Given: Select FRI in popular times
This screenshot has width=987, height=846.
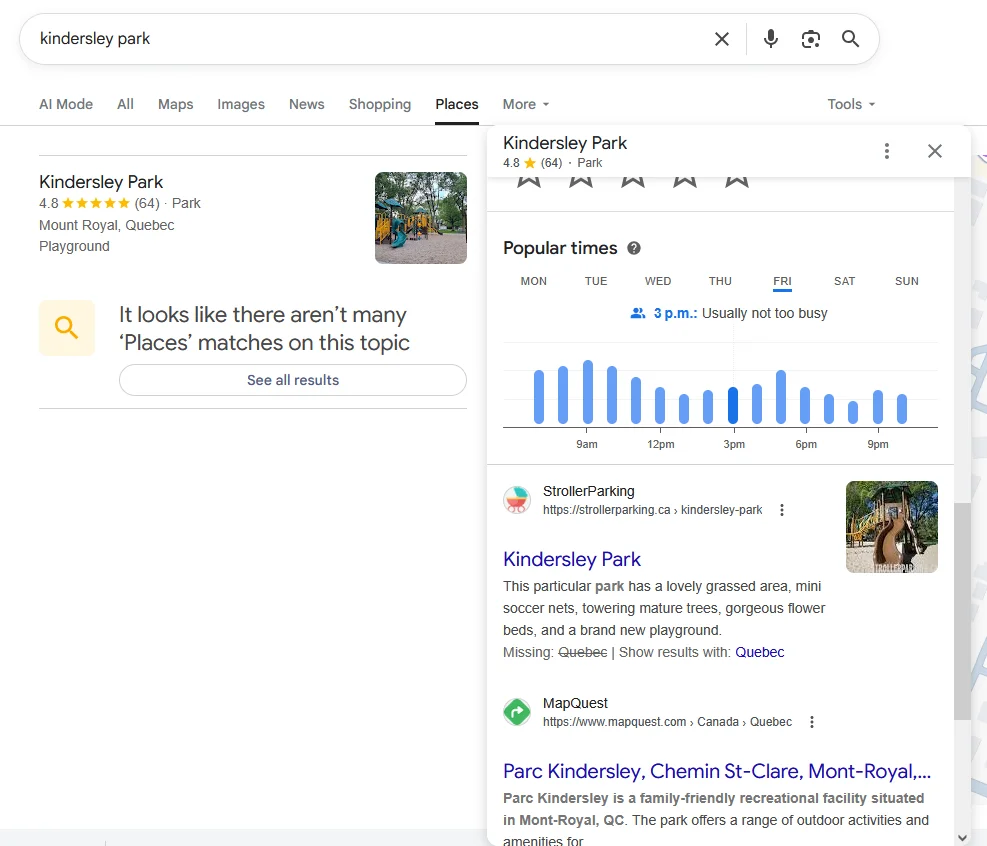Looking at the screenshot, I should tap(782, 281).
